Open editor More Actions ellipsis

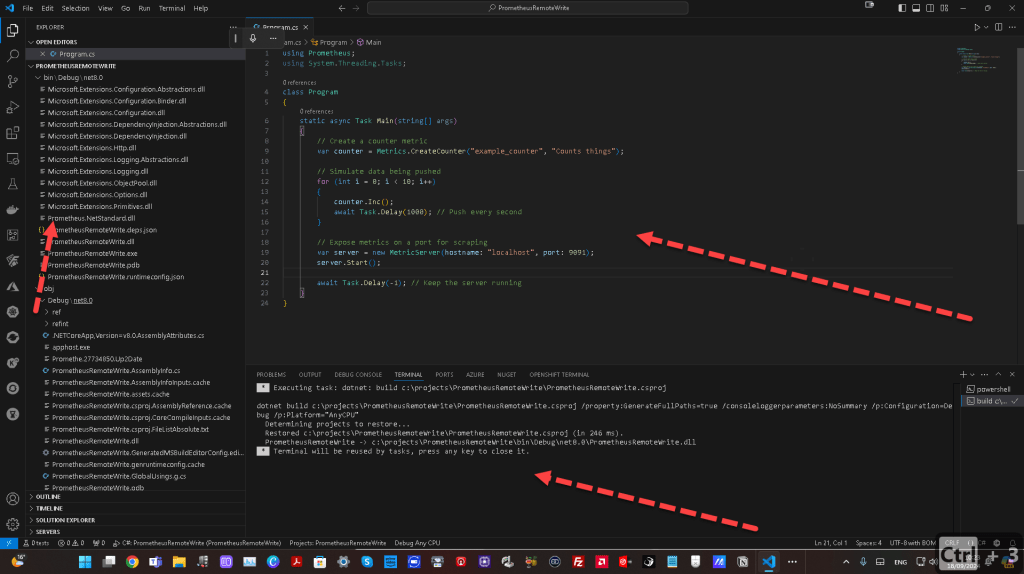(x=1012, y=27)
